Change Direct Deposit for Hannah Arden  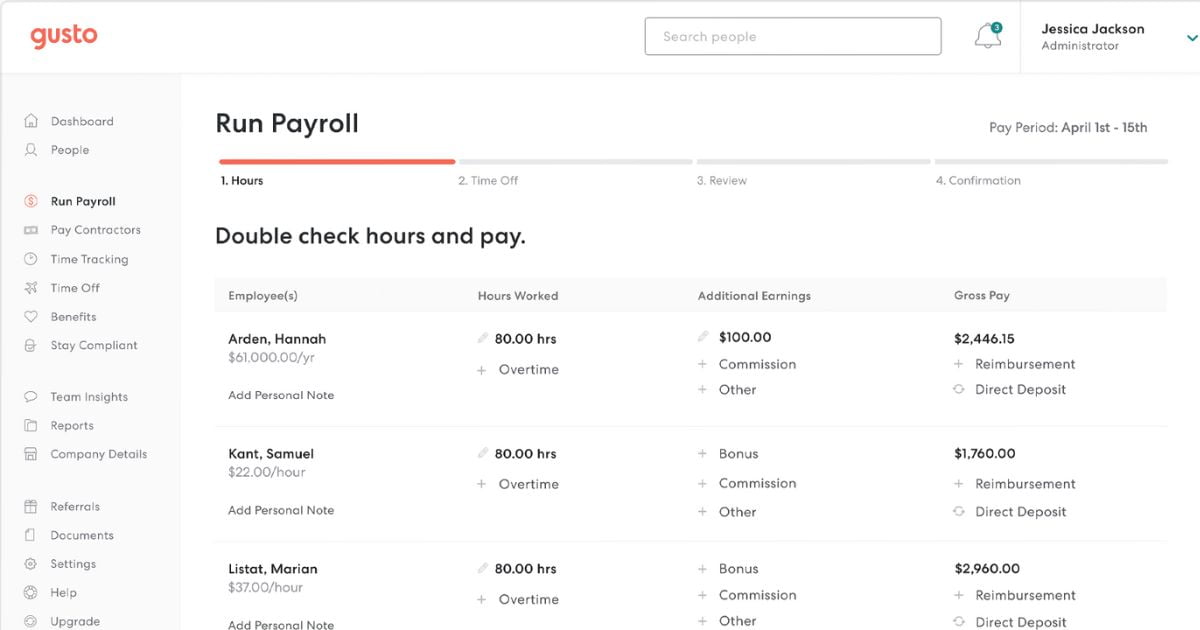click(x=1020, y=390)
